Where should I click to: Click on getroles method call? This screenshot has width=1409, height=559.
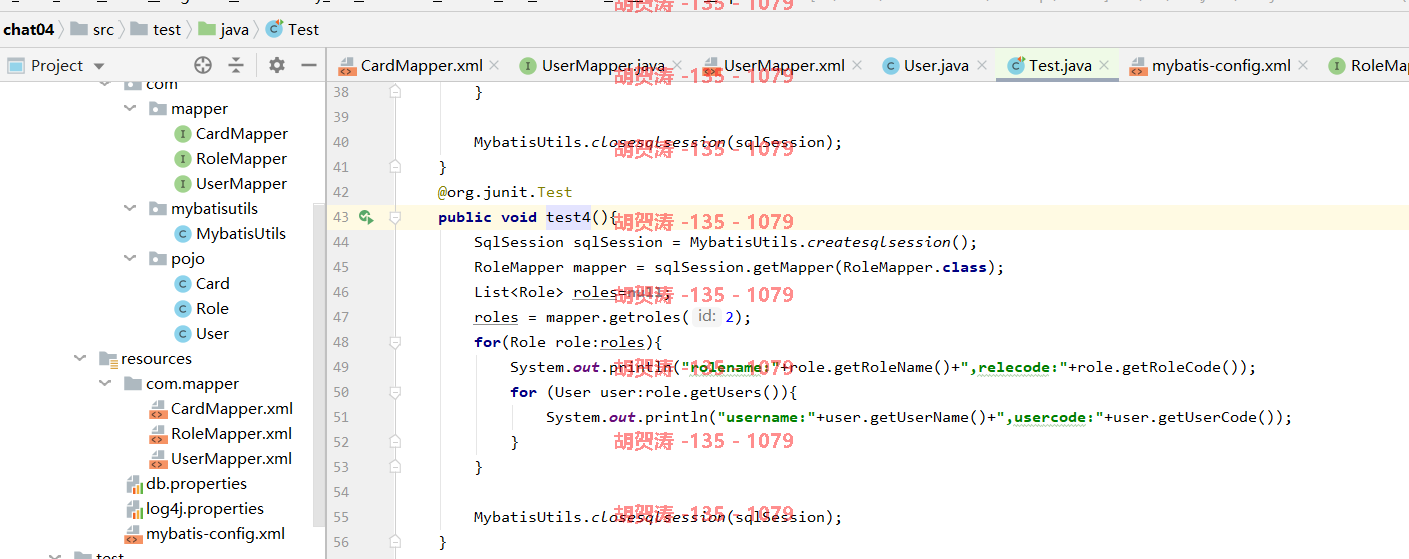[x=645, y=317]
